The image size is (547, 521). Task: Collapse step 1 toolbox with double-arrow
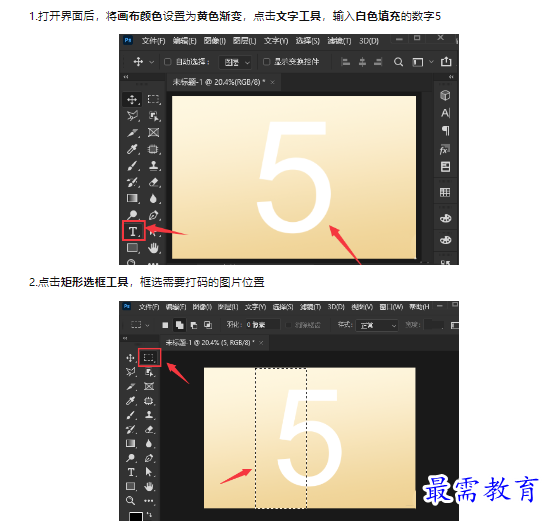point(126,77)
